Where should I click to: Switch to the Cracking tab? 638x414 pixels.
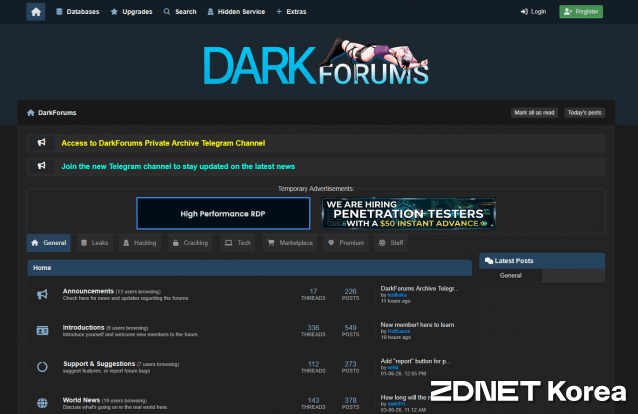point(190,243)
